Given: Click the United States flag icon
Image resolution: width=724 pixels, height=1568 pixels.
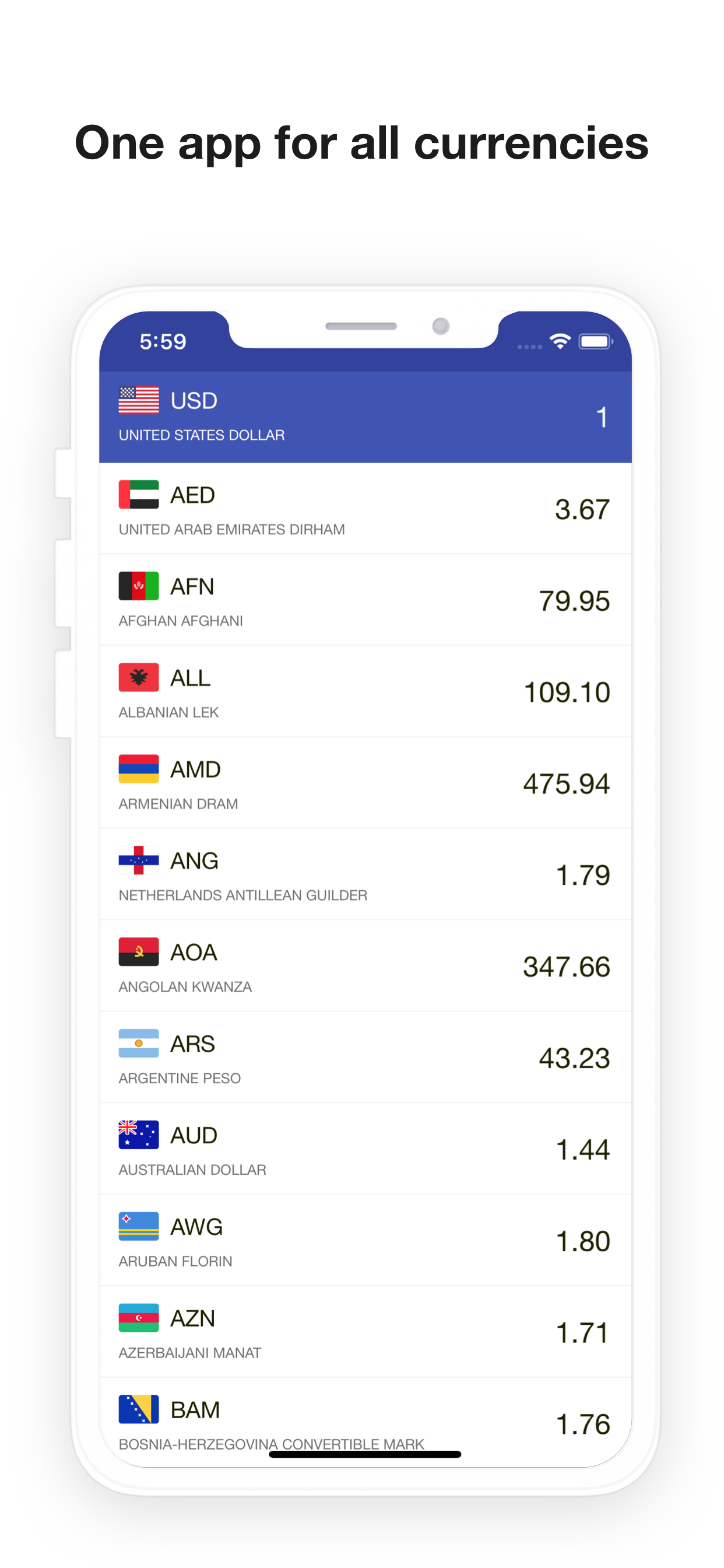Looking at the screenshot, I should tap(139, 400).
